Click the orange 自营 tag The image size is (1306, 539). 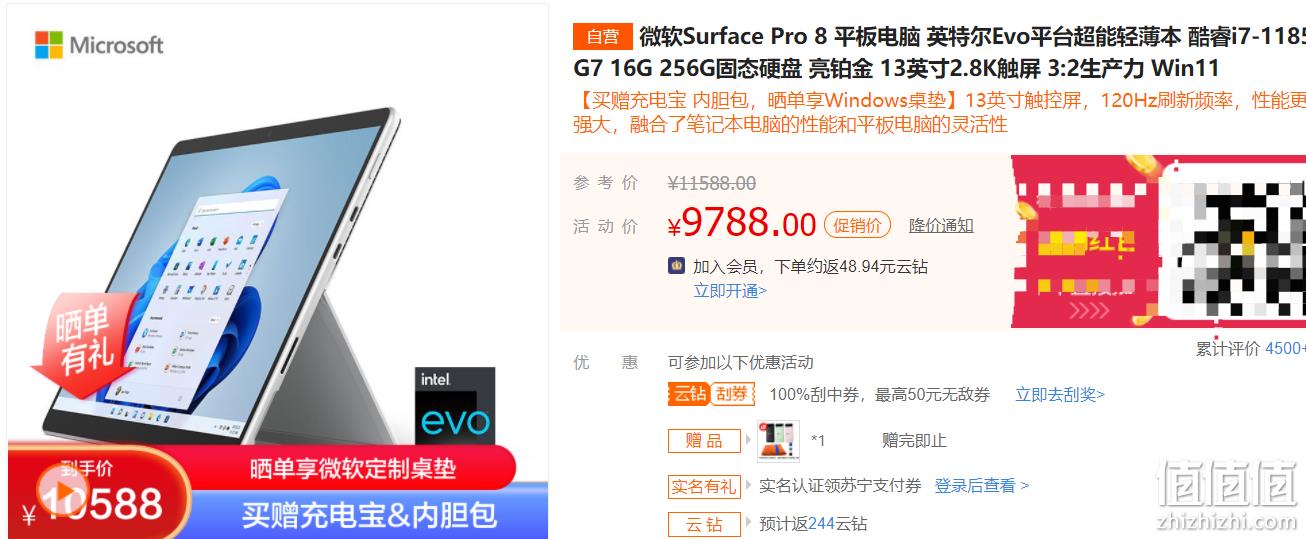[x=602, y=37]
